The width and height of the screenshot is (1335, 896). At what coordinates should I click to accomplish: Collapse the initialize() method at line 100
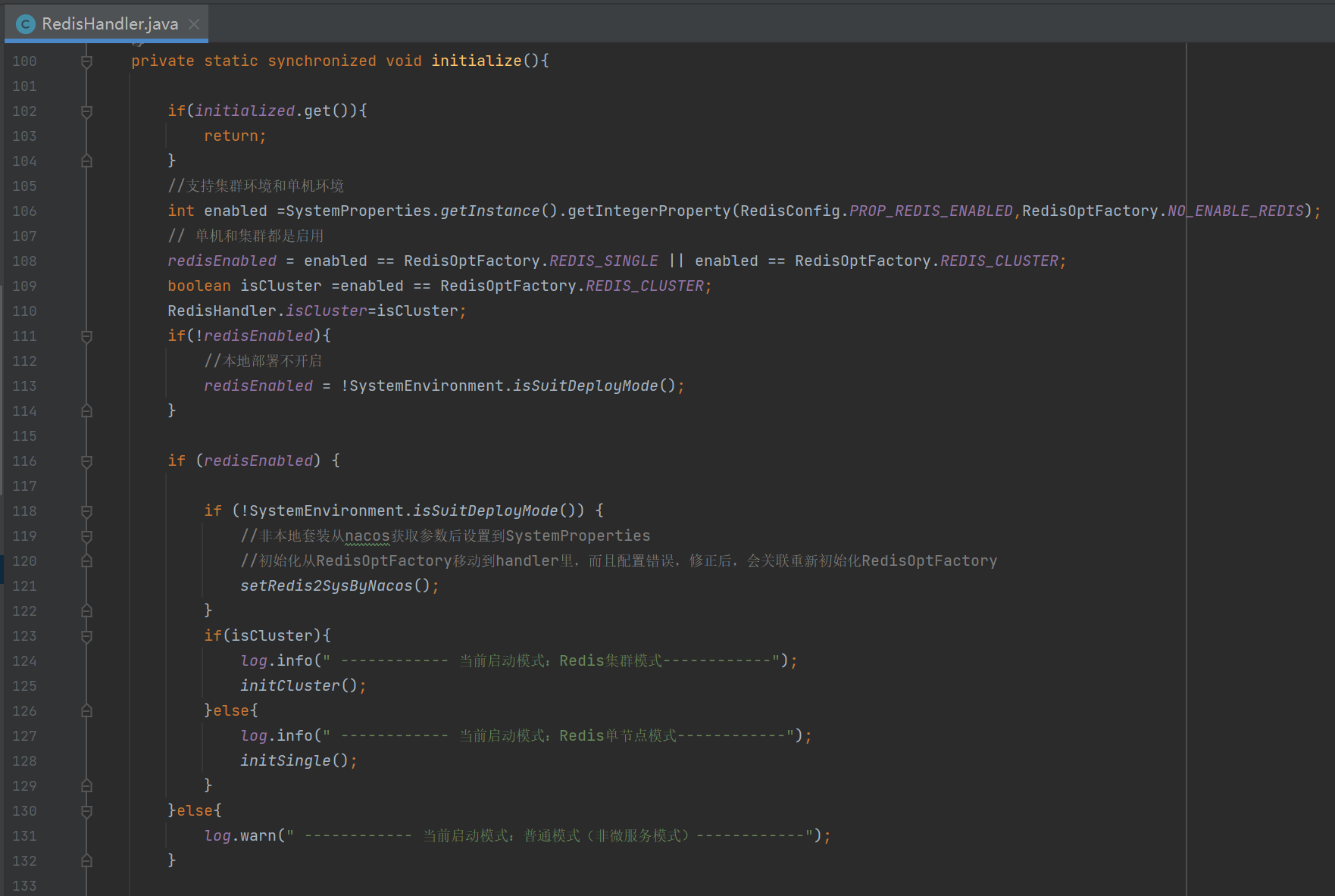tap(86, 61)
